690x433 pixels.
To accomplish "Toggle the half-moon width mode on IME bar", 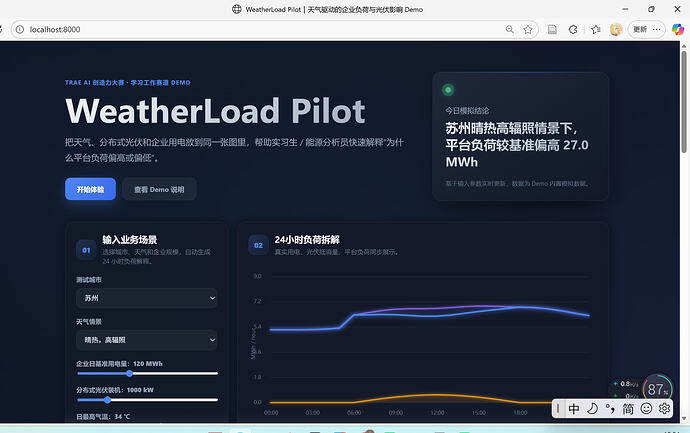I will point(592,408).
